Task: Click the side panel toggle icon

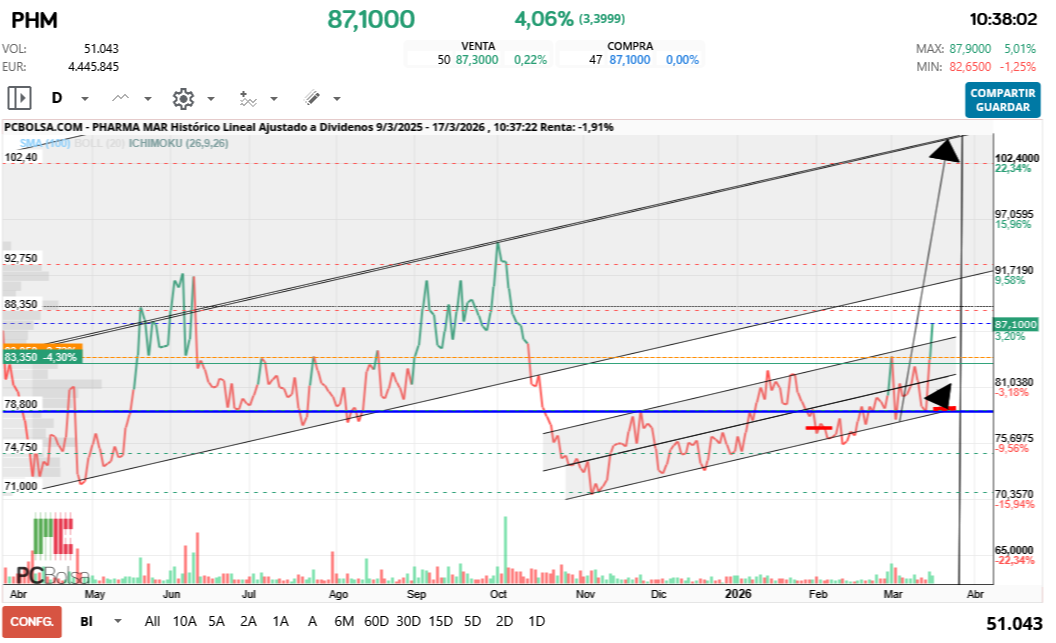Action: (19, 98)
